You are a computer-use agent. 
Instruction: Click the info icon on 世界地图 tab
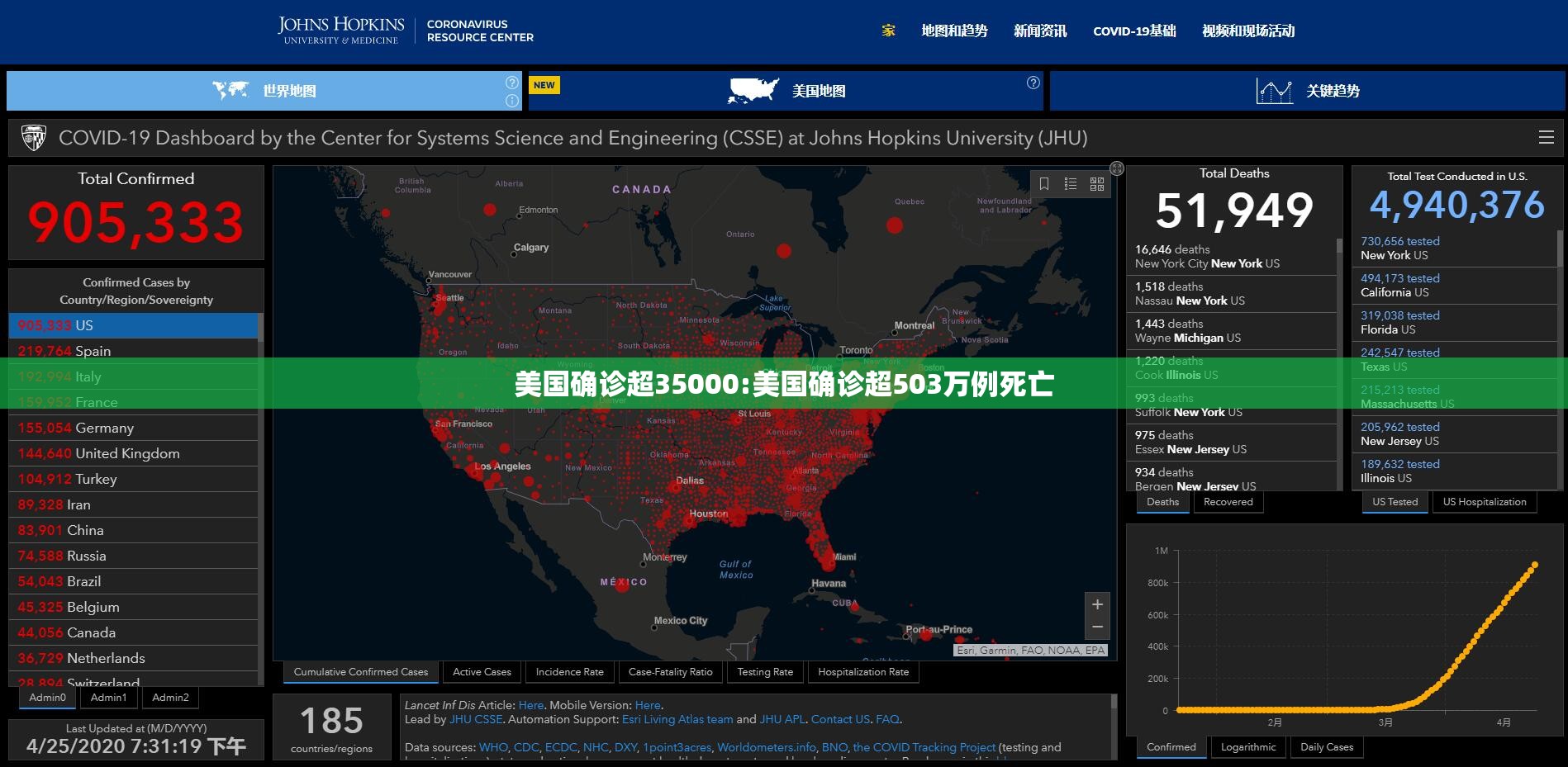512,101
